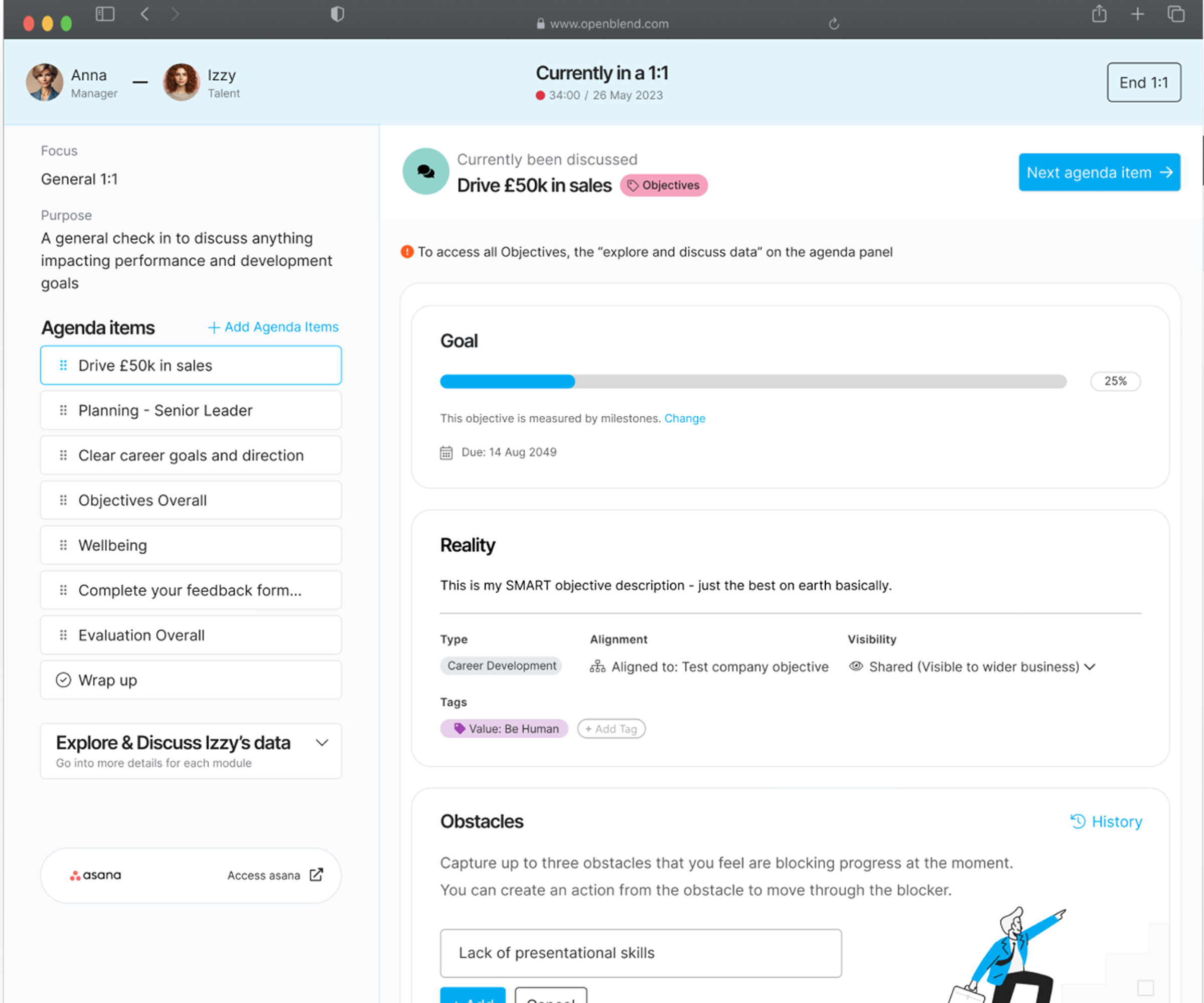Click the hierarchy icon beside Test company objective
This screenshot has width=1204, height=1003.
(597, 666)
